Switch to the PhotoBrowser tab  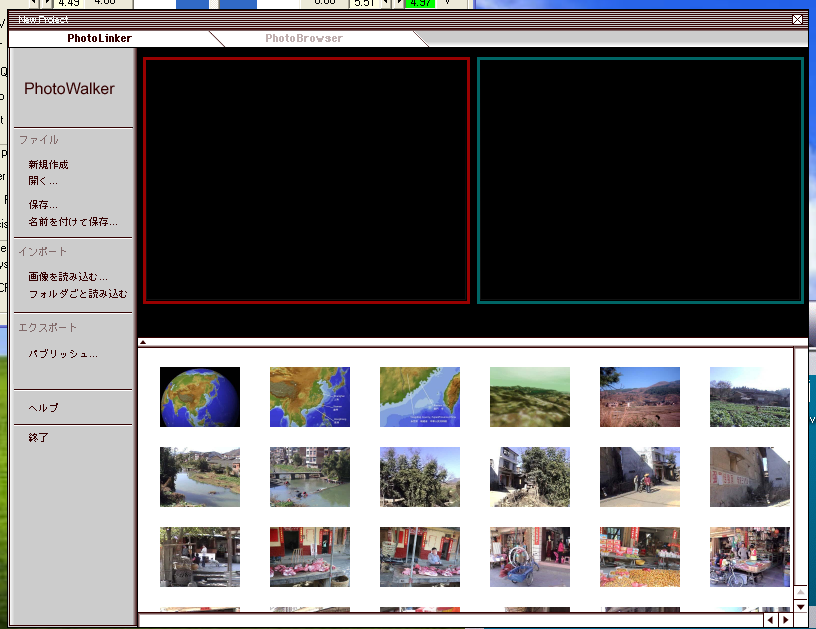(x=304, y=38)
